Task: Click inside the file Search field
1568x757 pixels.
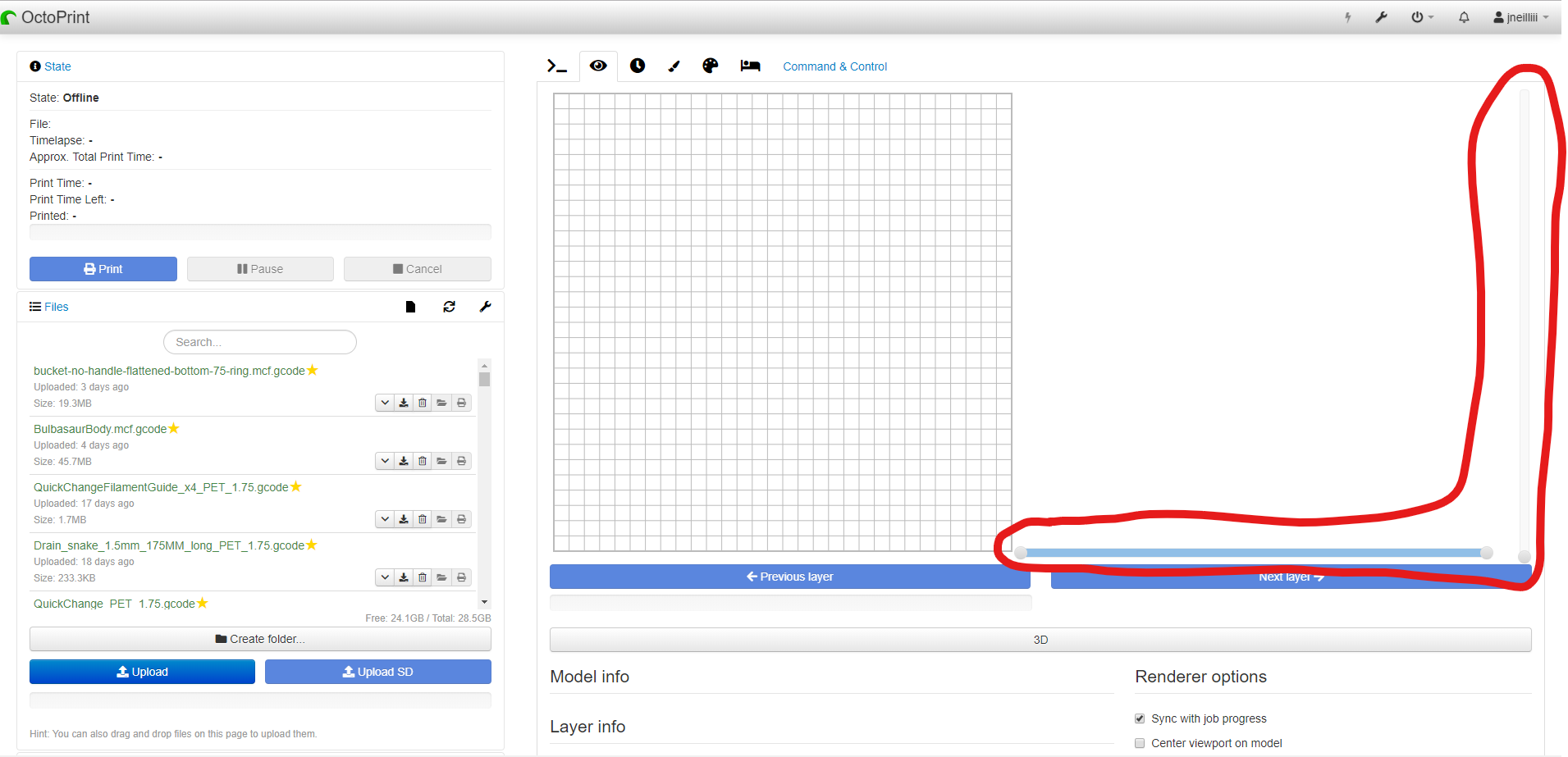Action: point(259,341)
